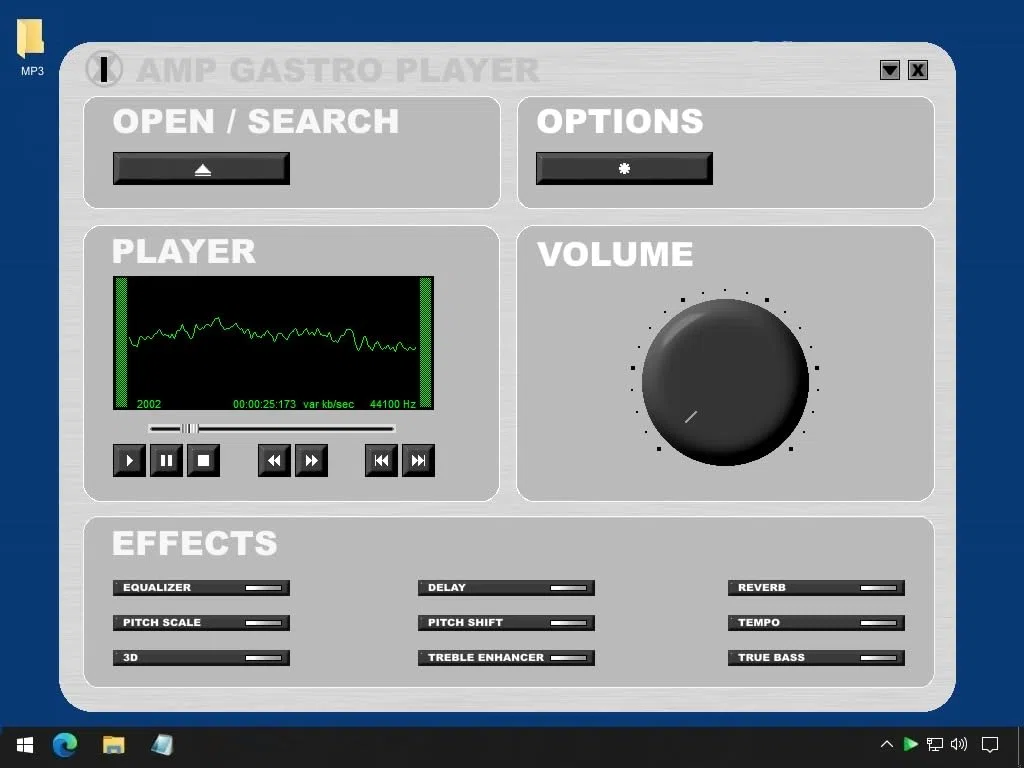1024x768 pixels.
Task: Show hidden tray icons chevron
Action: pyautogui.click(x=887, y=744)
